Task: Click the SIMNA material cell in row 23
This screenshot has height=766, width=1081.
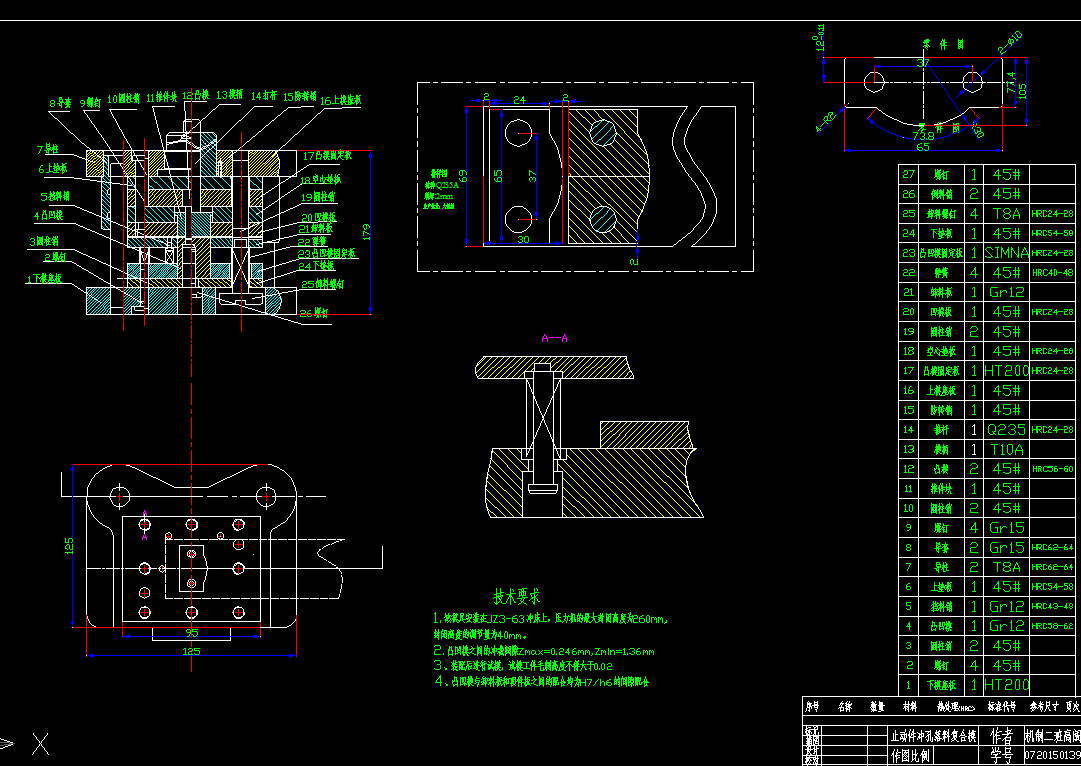Action: tap(1007, 253)
